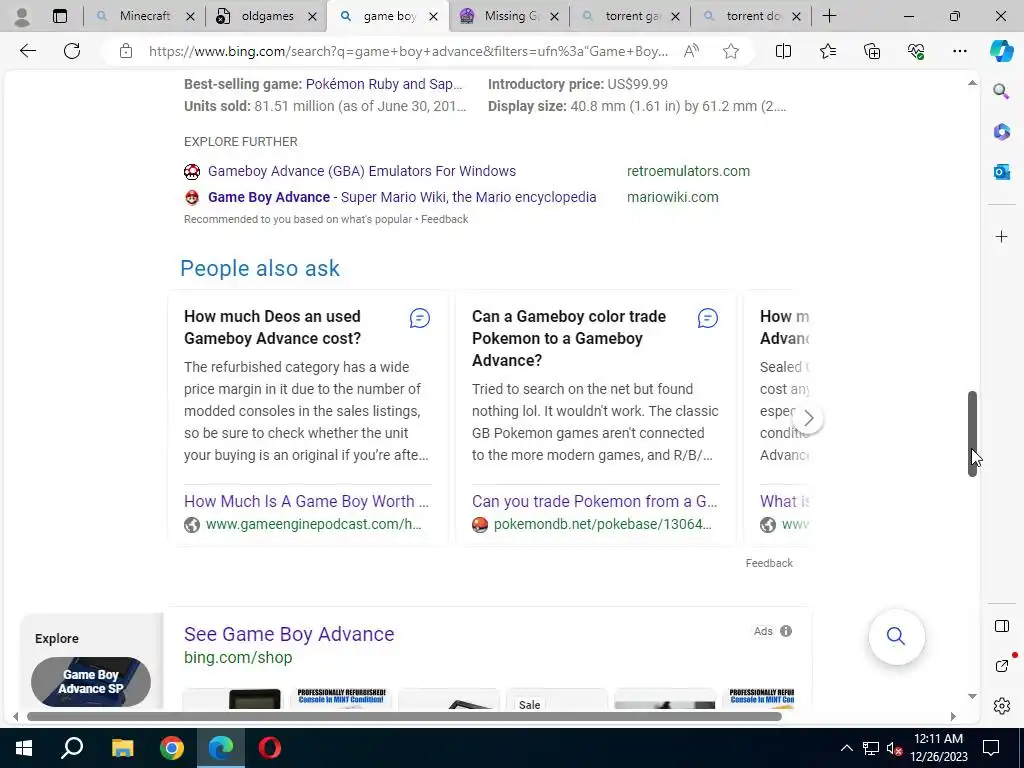The height and width of the screenshot is (768, 1024).
Task: Go back with the back arrow
Action: [27, 51]
